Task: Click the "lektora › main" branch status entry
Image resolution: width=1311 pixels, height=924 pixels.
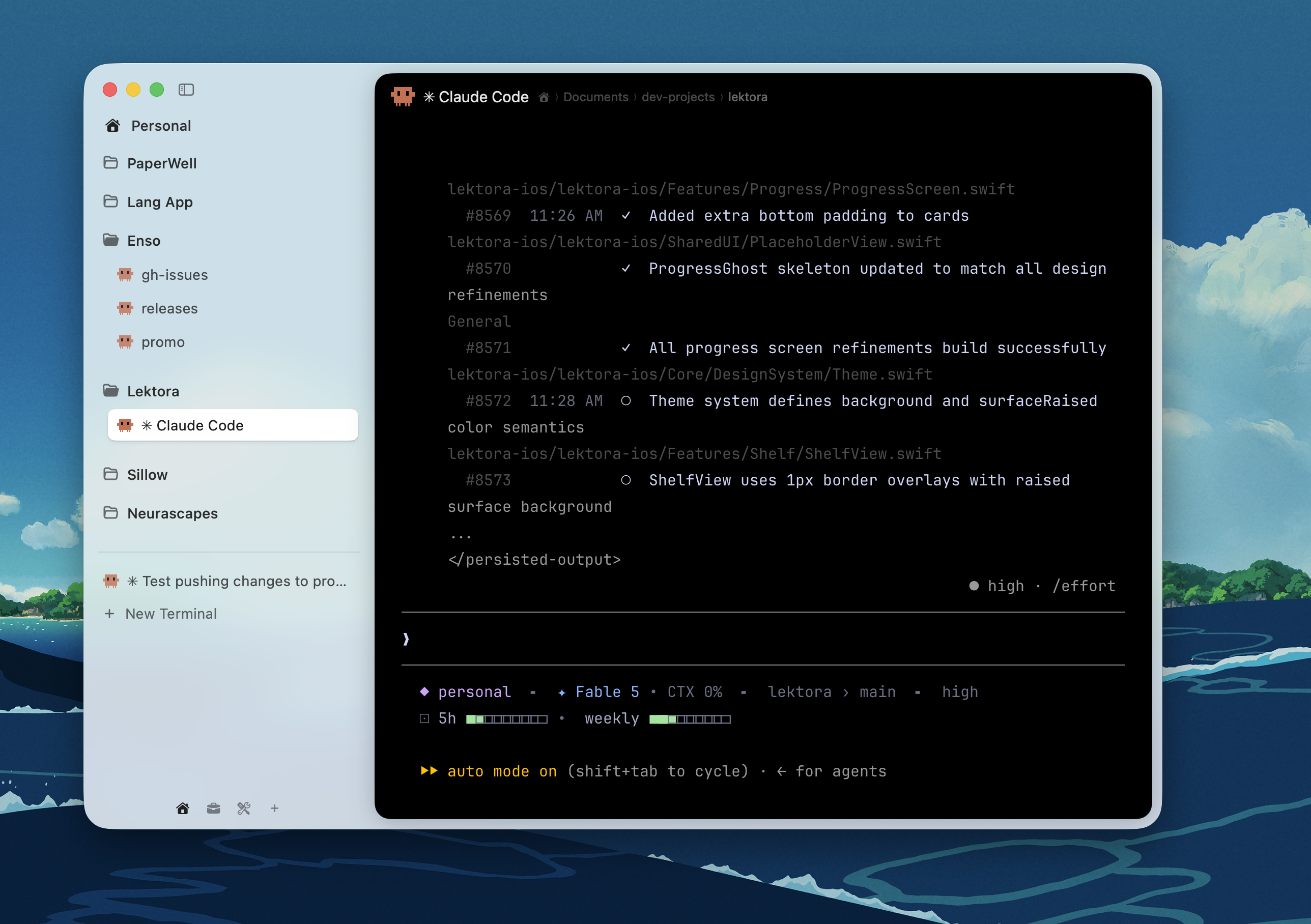Action: click(x=832, y=692)
